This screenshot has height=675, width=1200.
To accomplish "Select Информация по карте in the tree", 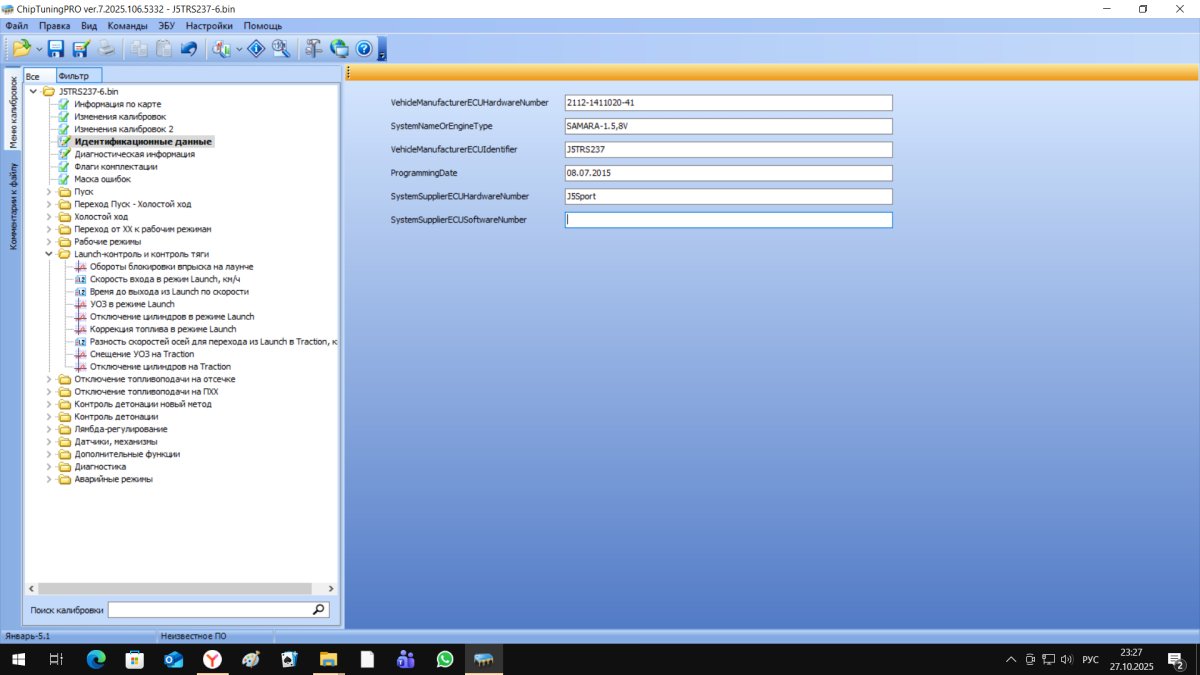I will [117, 104].
